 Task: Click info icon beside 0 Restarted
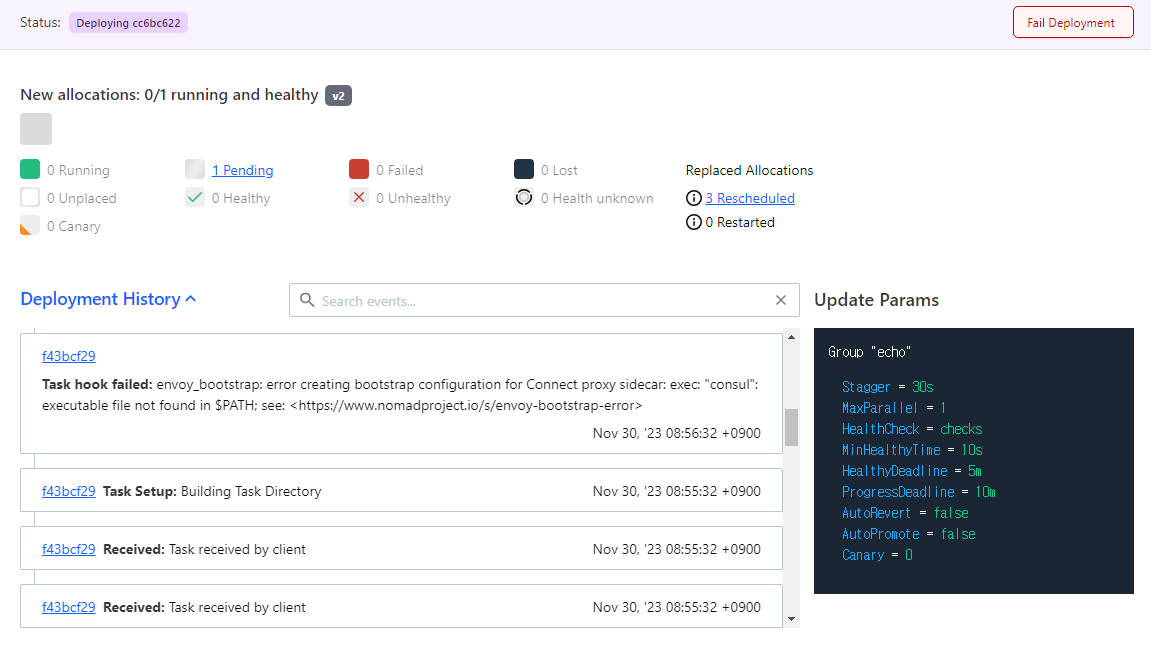[x=694, y=222]
